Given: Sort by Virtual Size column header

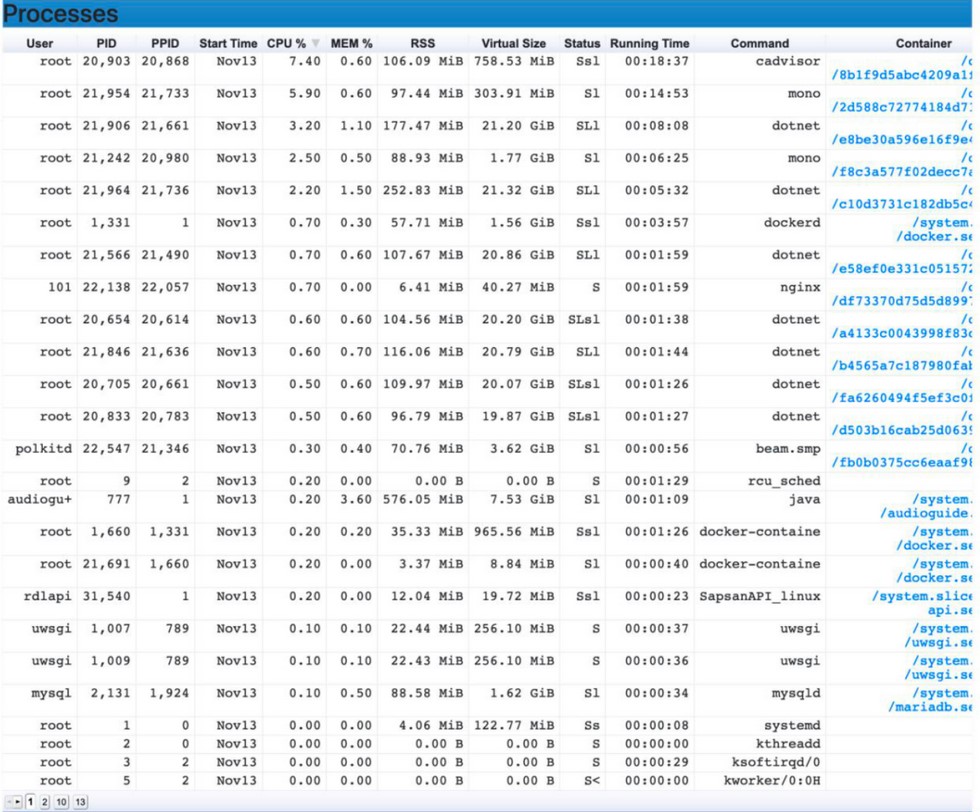Looking at the screenshot, I should [x=513, y=43].
